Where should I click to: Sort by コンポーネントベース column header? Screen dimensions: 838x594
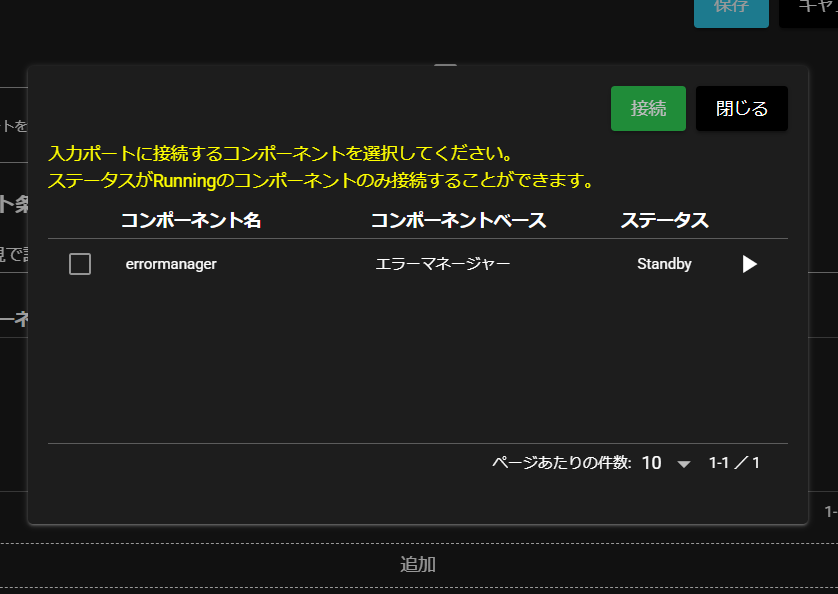pos(458,220)
